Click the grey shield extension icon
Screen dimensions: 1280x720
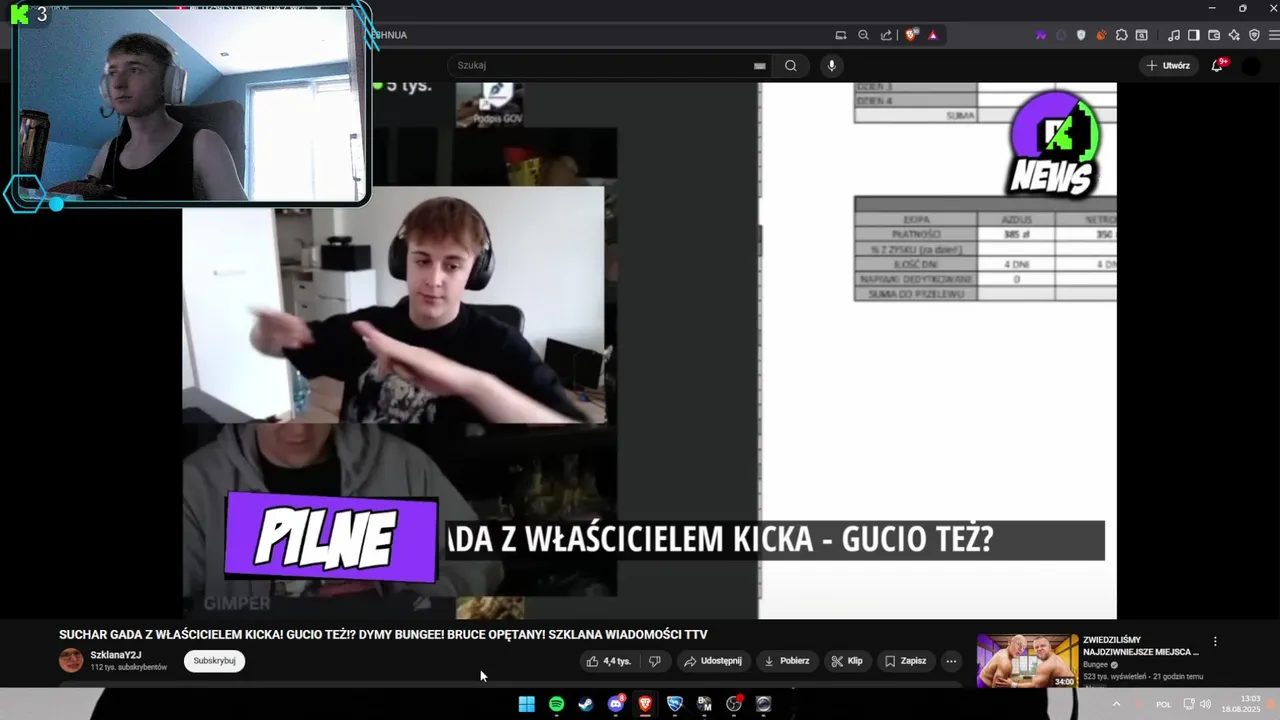(1081, 35)
